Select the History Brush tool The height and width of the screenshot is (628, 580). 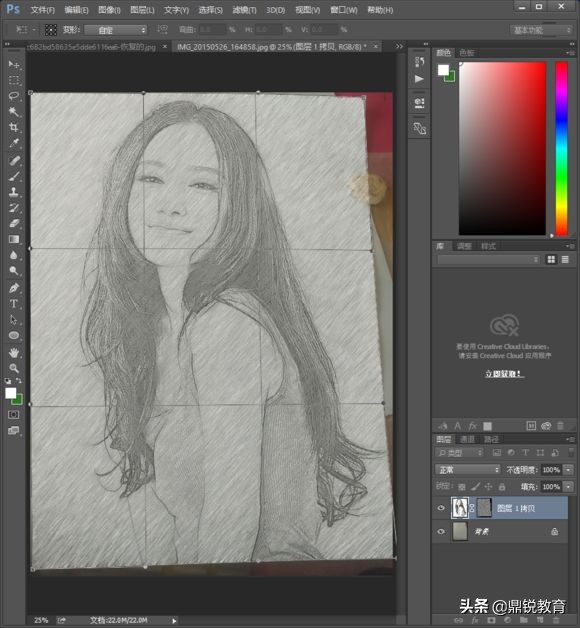[14, 207]
